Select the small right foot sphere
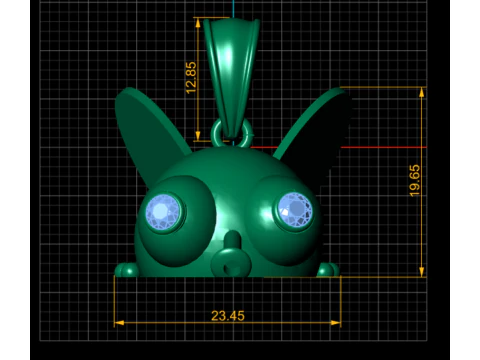The image size is (480, 360). [328, 270]
